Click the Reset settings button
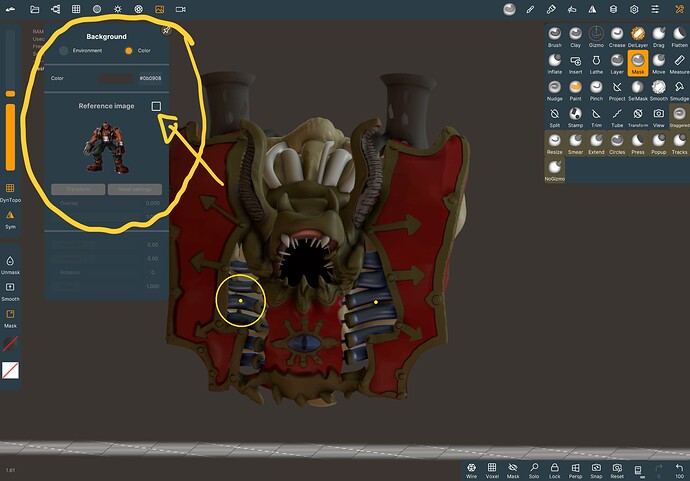 coord(135,189)
